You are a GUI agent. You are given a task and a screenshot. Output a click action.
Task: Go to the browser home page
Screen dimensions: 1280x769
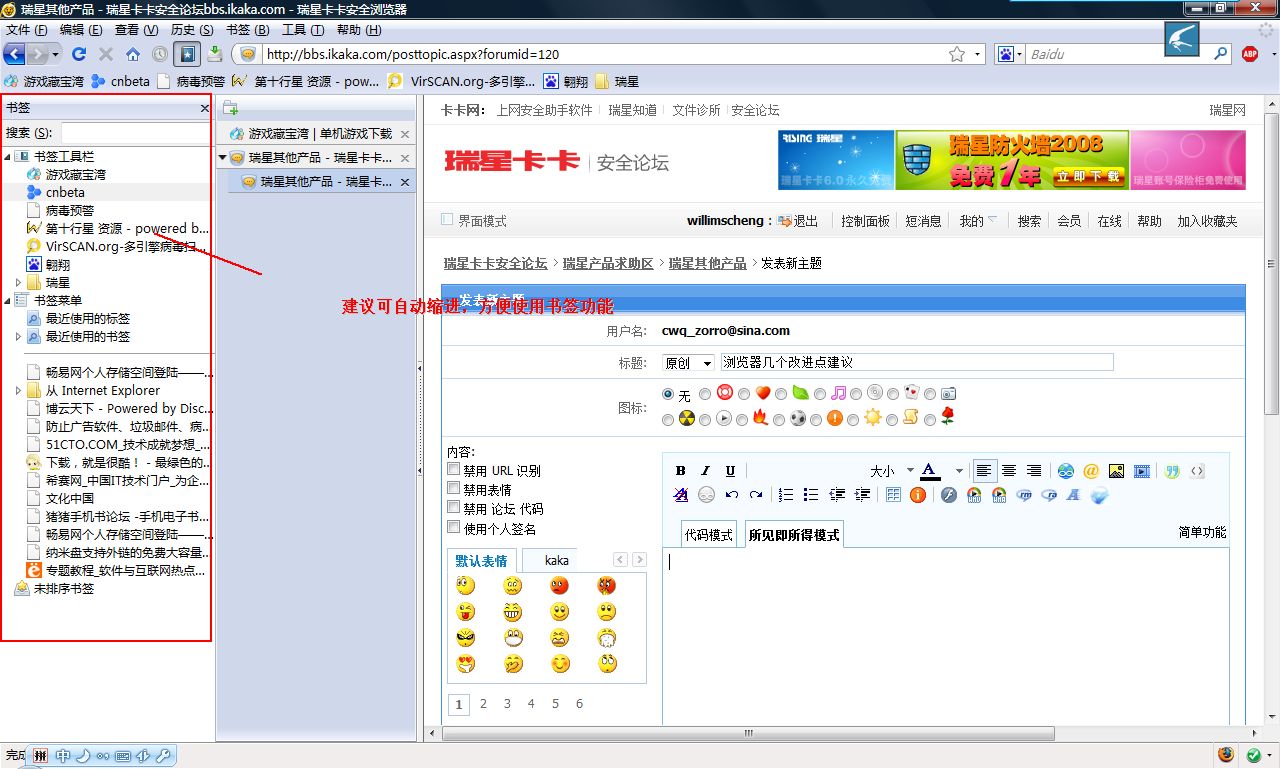[133, 54]
